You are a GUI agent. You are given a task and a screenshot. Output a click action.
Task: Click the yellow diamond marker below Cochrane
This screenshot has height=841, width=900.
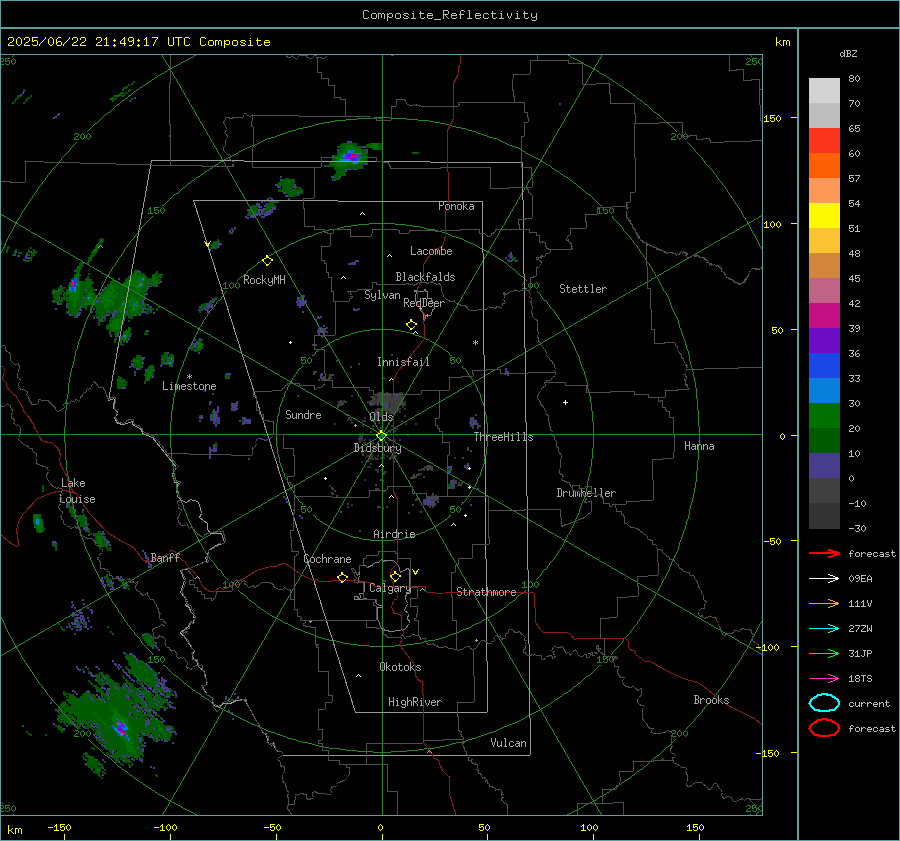pyautogui.click(x=342, y=578)
